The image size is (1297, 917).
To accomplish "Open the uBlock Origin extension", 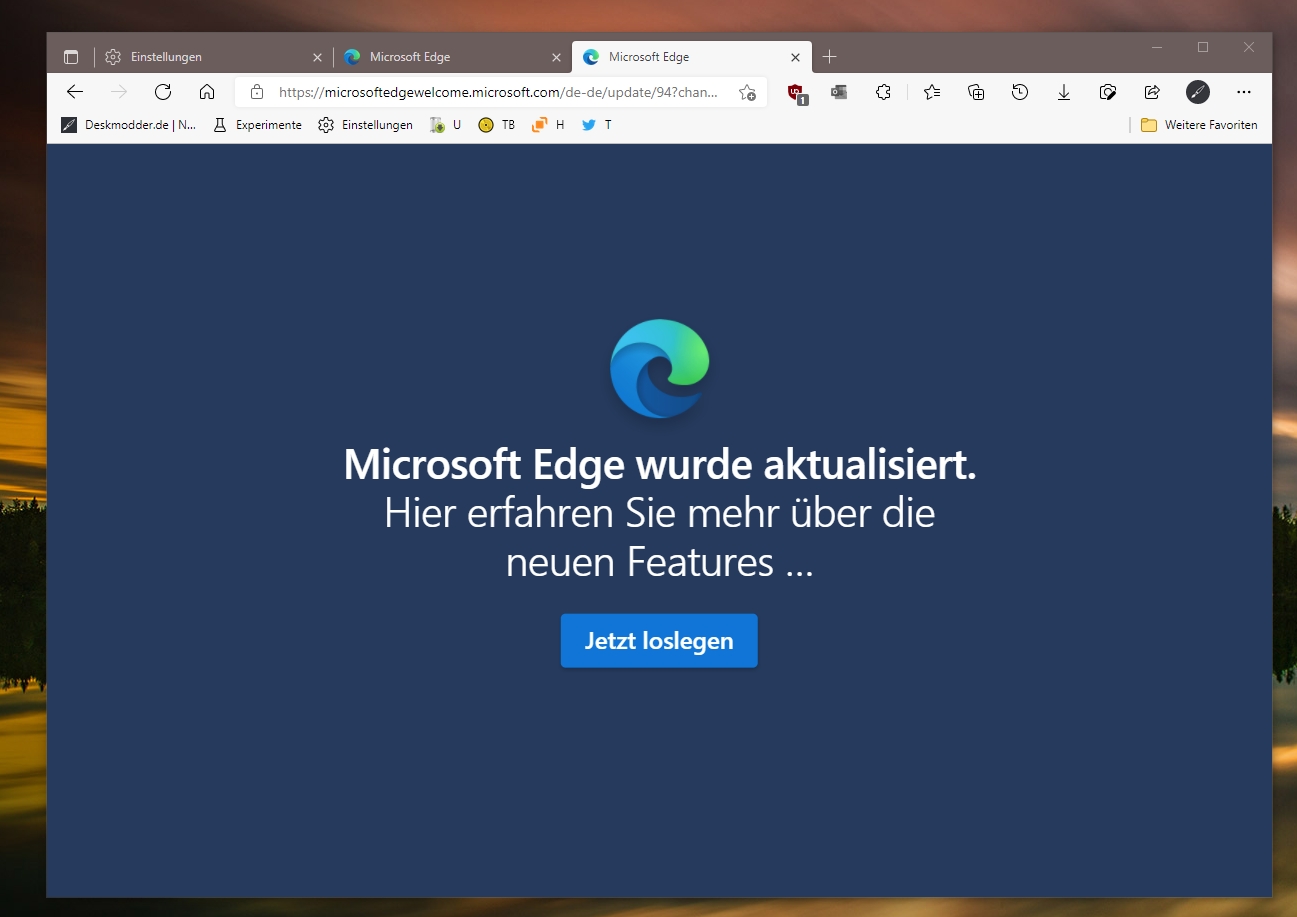I will tap(797, 93).
